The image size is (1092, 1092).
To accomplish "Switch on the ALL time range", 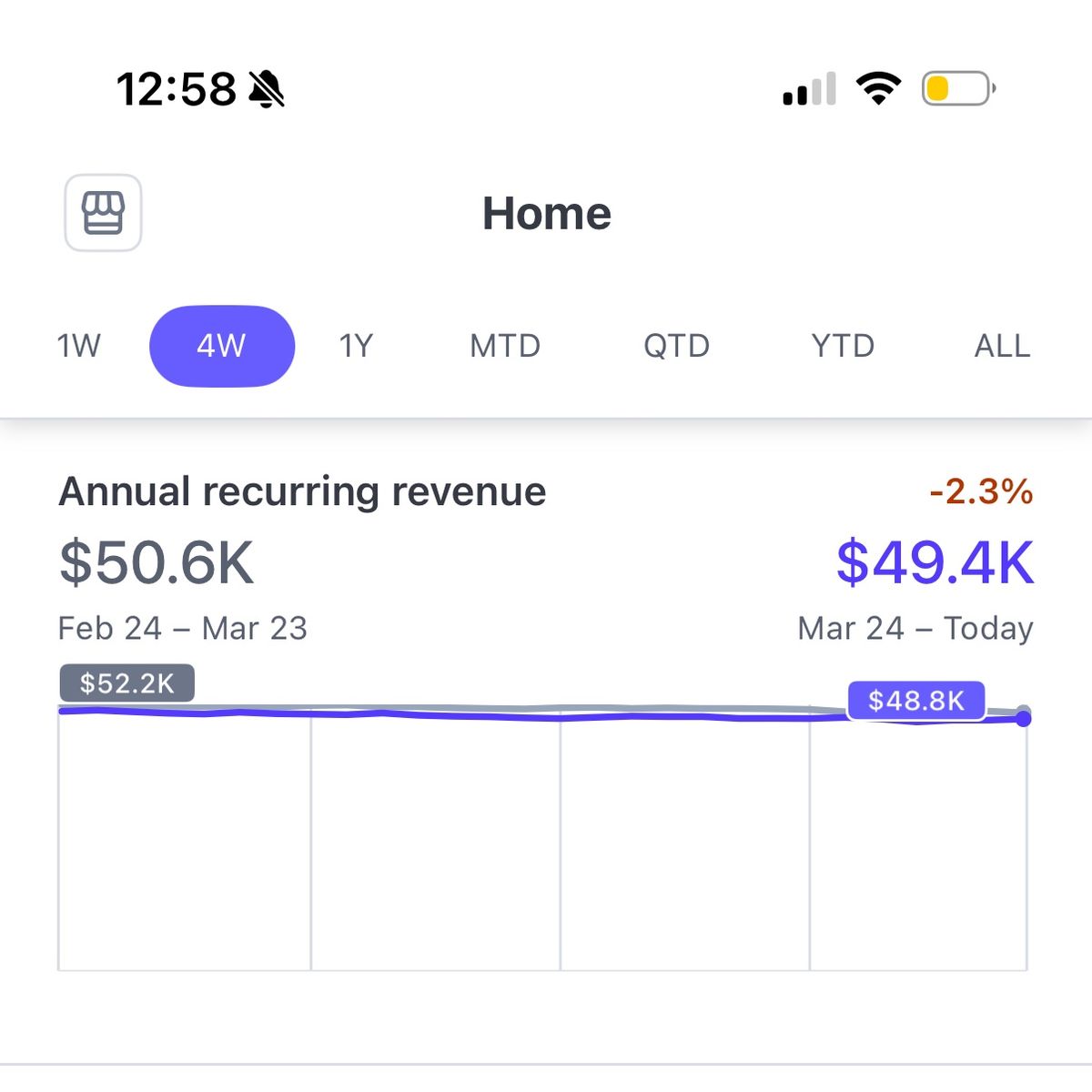I will click(x=1001, y=345).
